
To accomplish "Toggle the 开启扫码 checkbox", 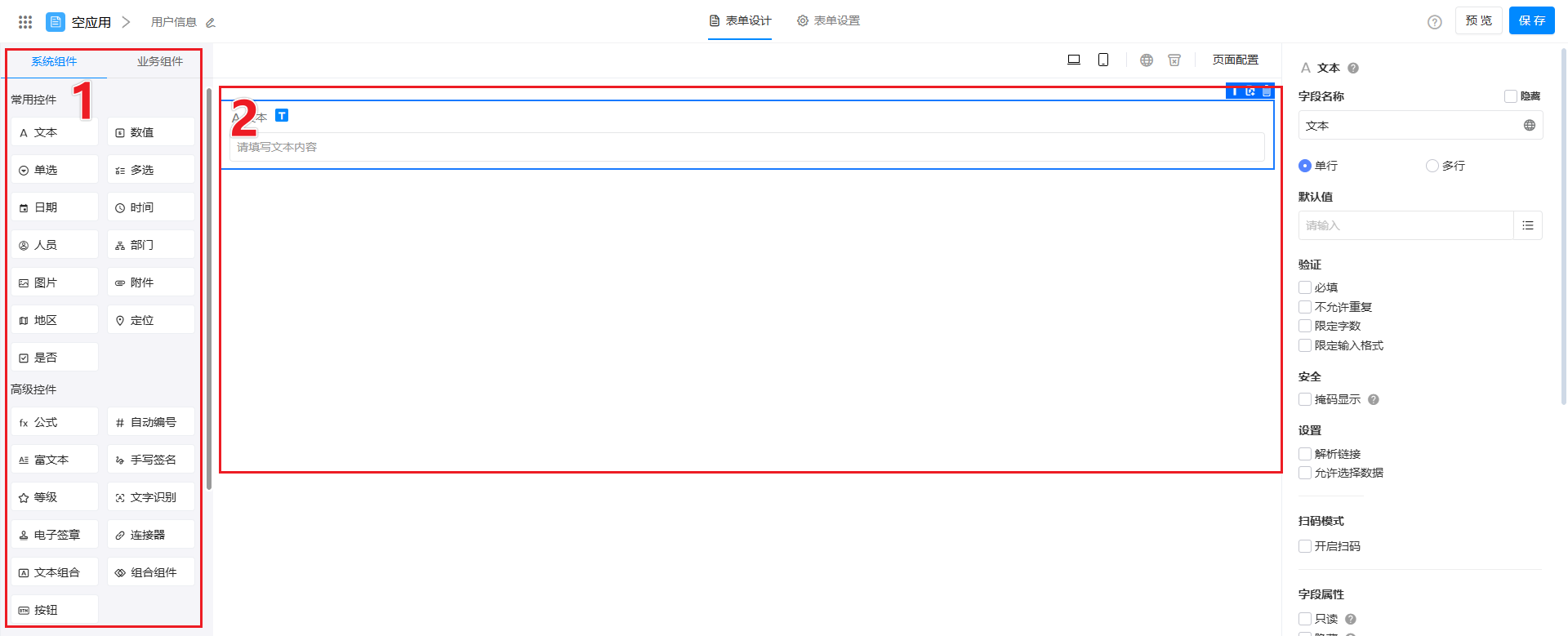I will coord(1305,546).
